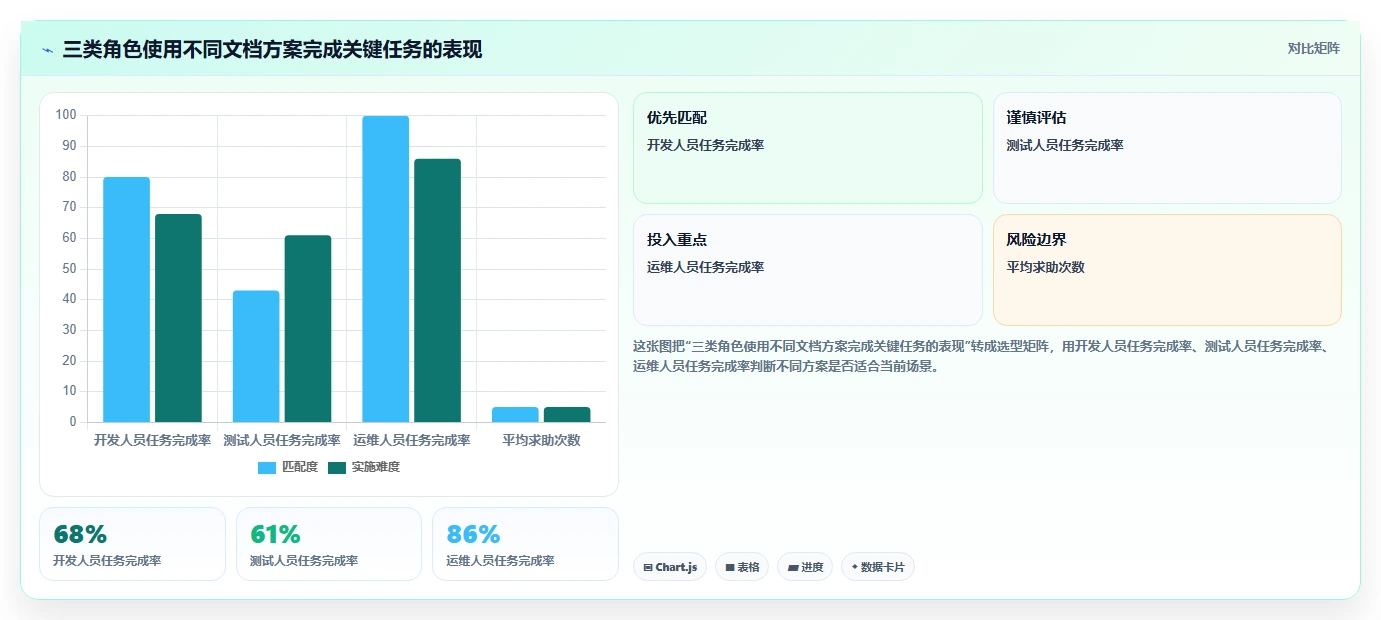Click the 表格 tag chip
This screenshot has width=1381, height=620.
(x=742, y=567)
